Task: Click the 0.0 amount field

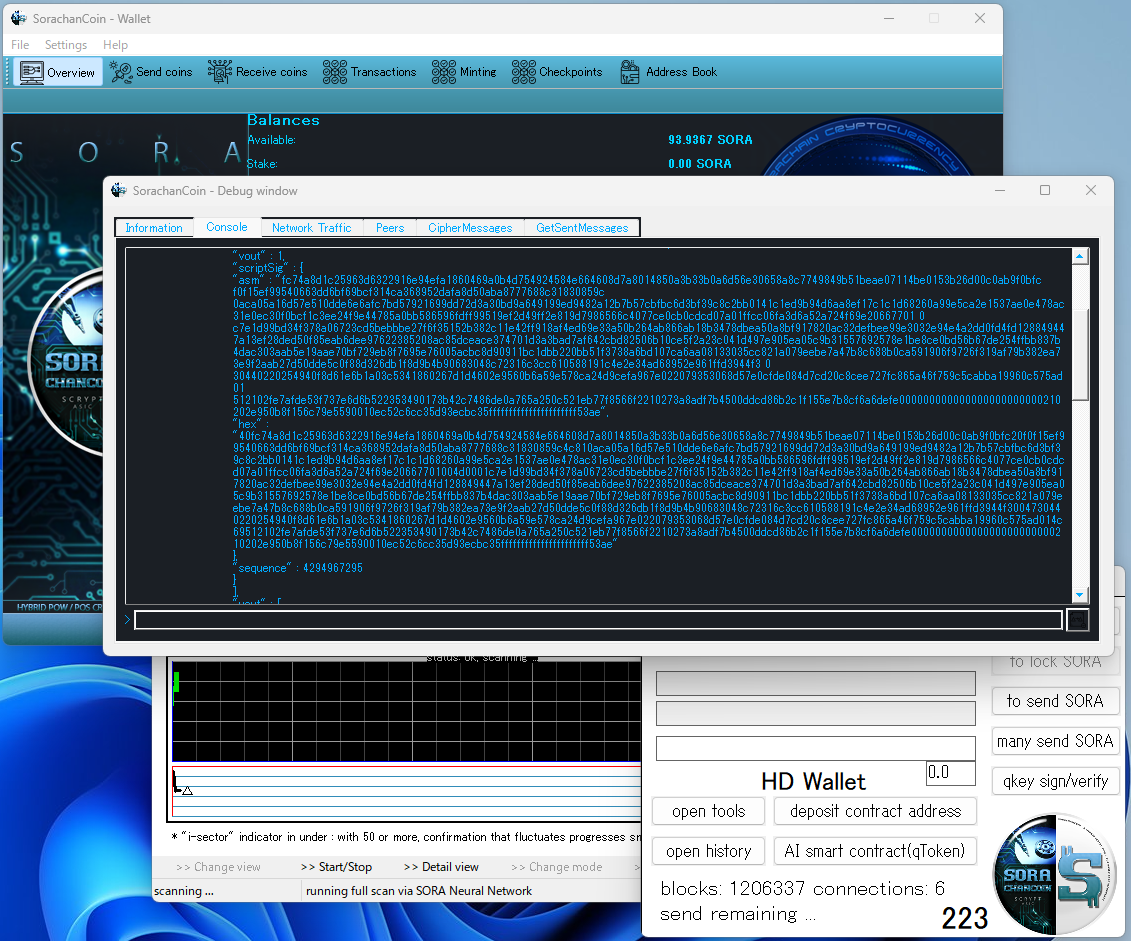Action: (951, 773)
